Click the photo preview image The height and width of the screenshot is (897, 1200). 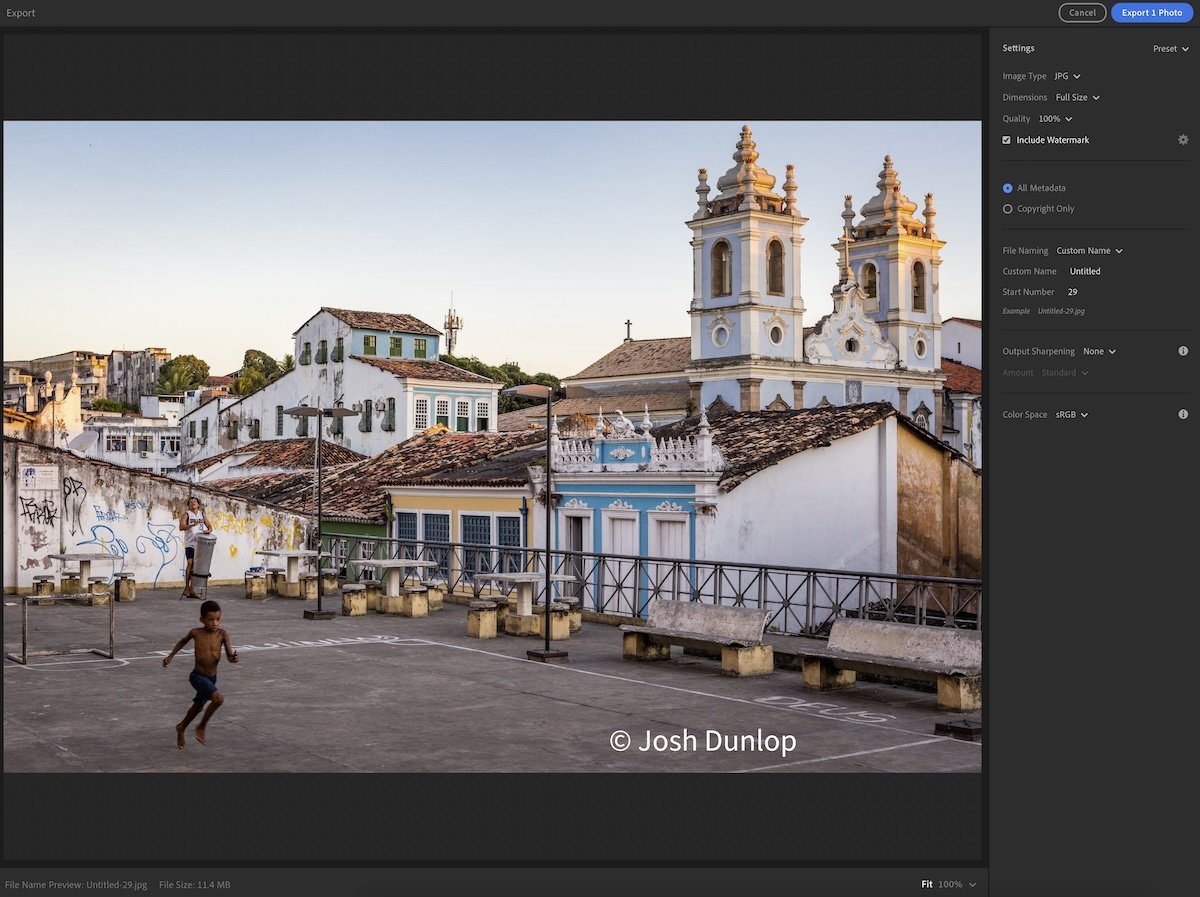[492, 446]
